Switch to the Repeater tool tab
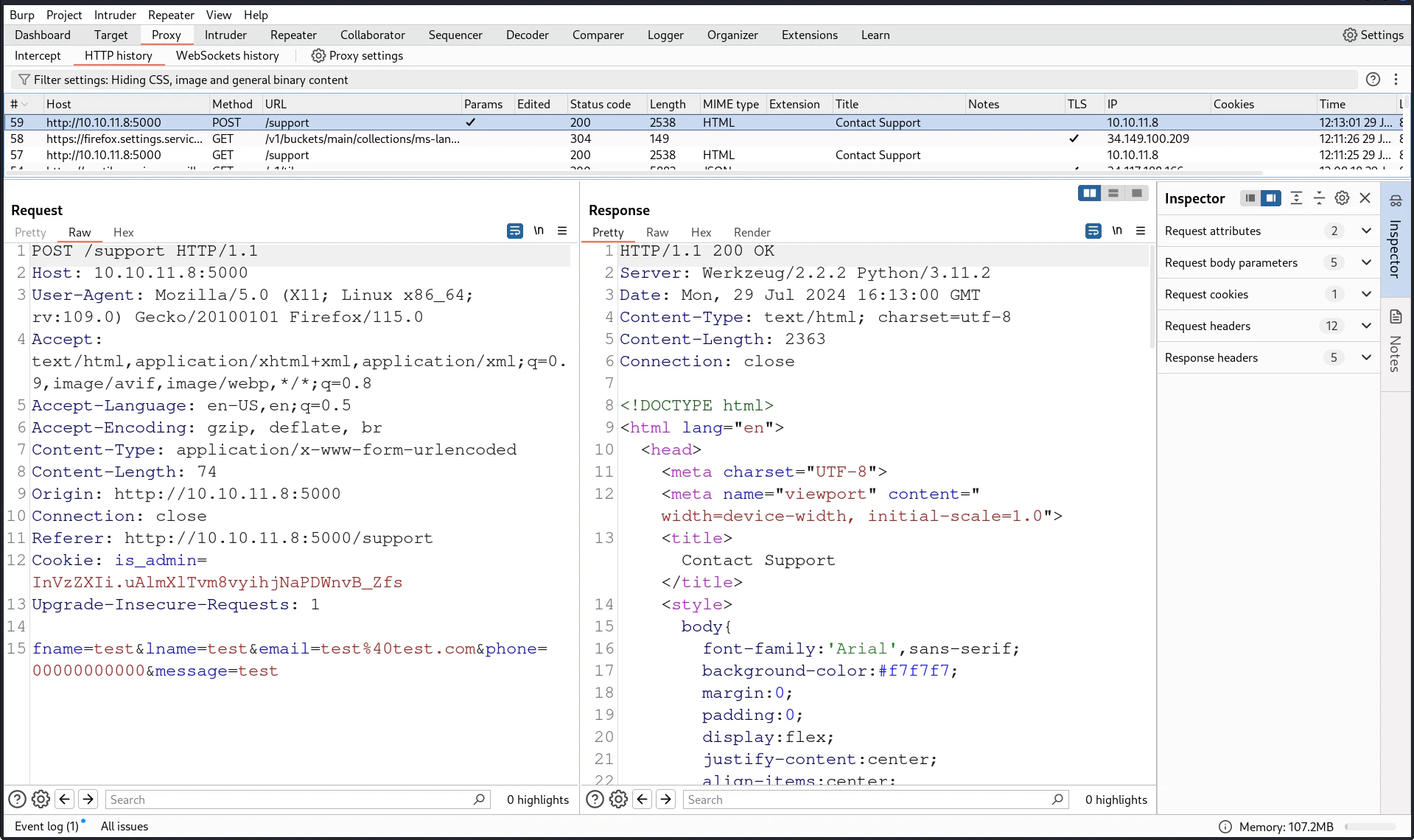 tap(293, 35)
